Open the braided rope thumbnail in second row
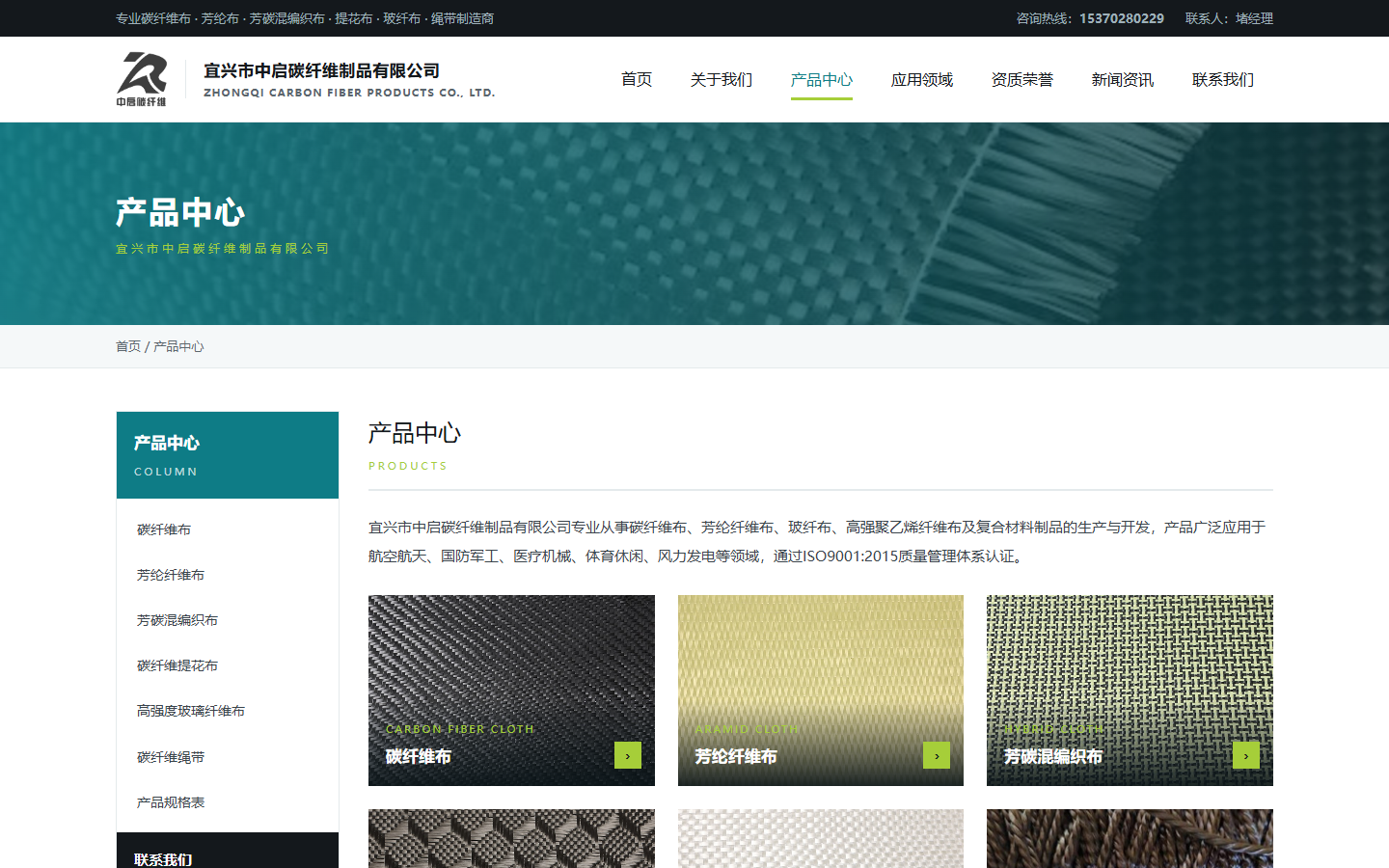This screenshot has height=868, width=1389. pos(1130,839)
